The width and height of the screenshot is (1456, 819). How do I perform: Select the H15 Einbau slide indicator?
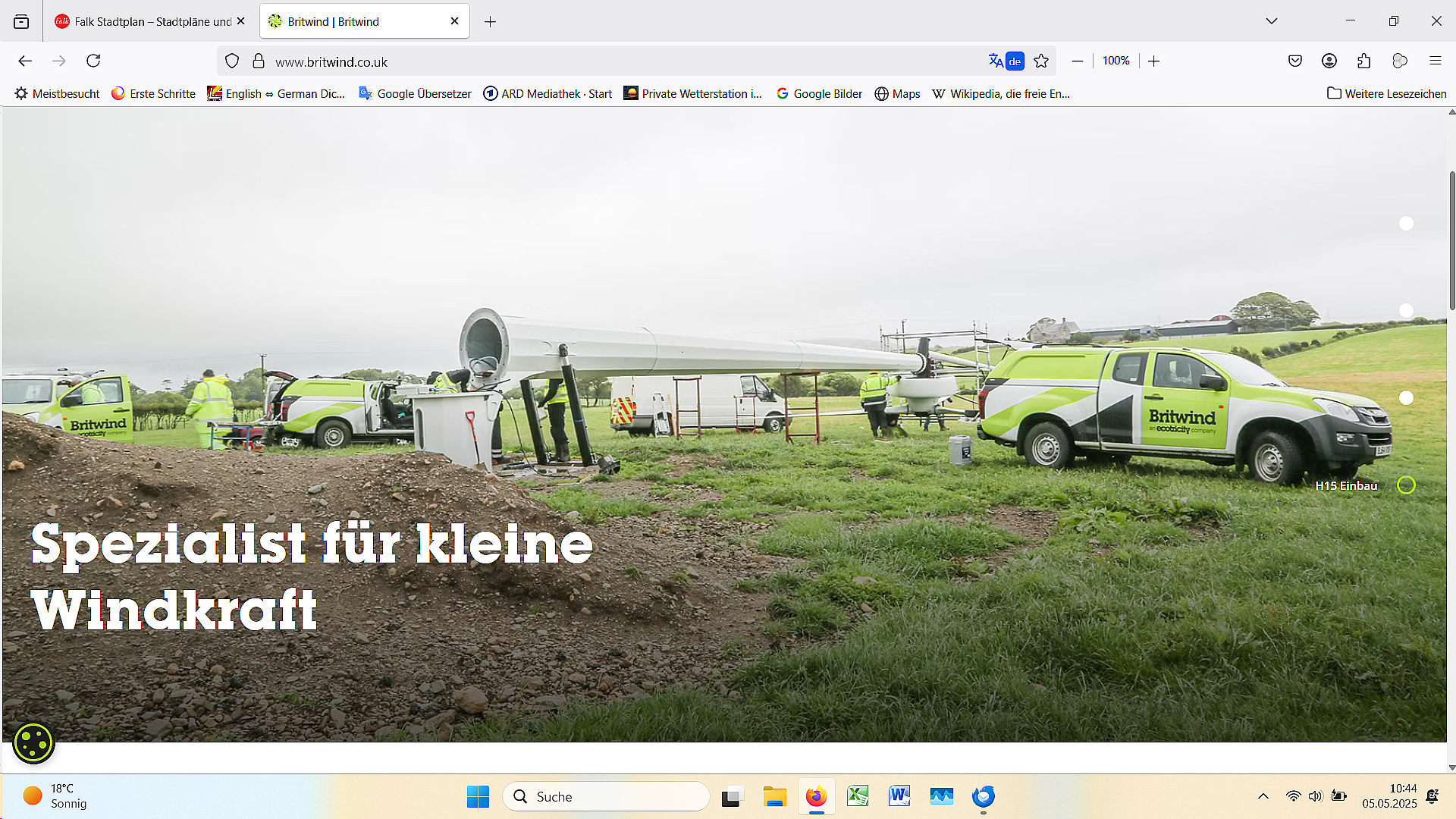(x=1406, y=485)
